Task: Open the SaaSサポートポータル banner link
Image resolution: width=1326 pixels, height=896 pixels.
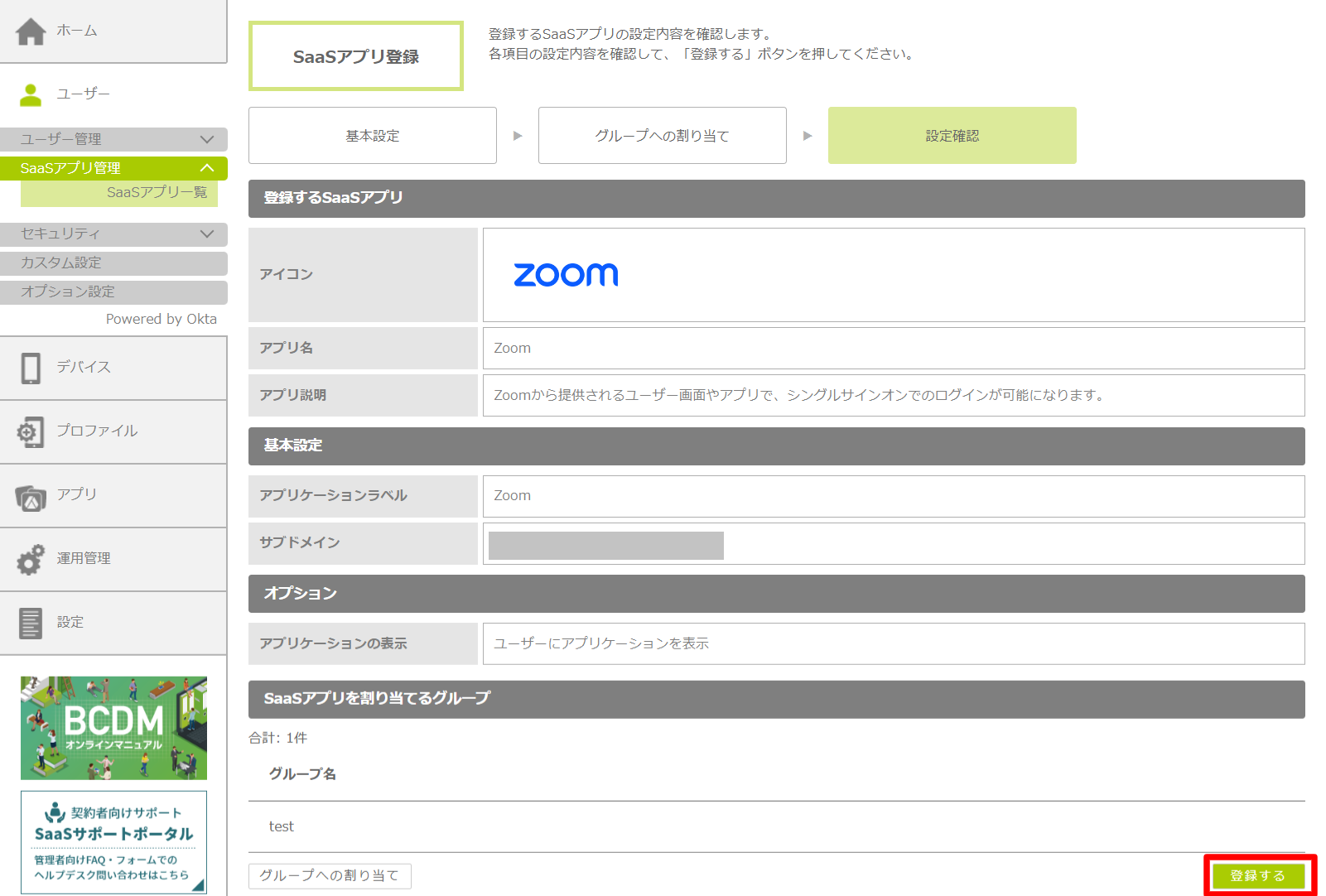Action: click(x=113, y=842)
